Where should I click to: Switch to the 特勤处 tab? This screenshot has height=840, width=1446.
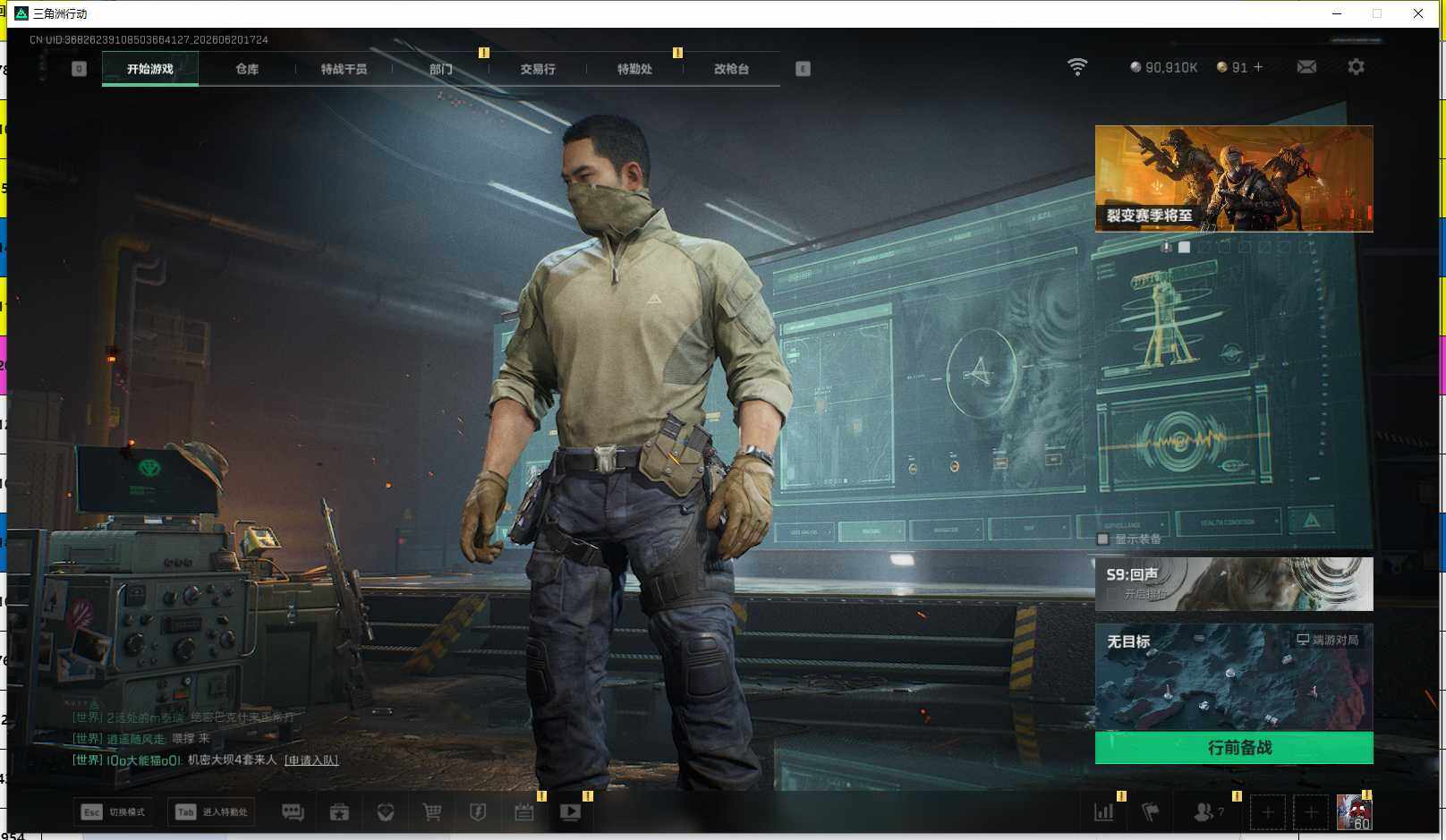634,69
